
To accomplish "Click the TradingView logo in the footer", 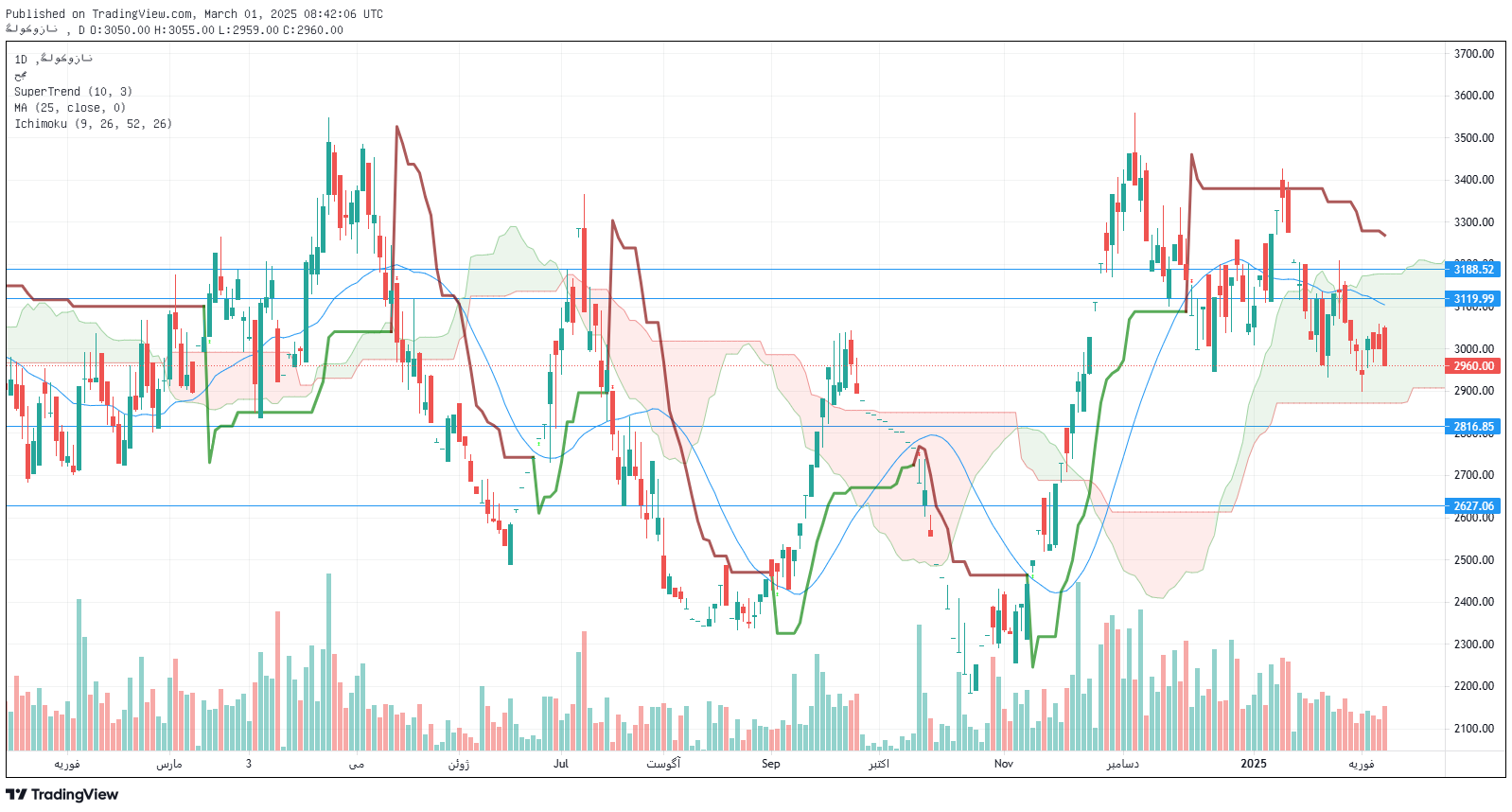I will 62,794.
